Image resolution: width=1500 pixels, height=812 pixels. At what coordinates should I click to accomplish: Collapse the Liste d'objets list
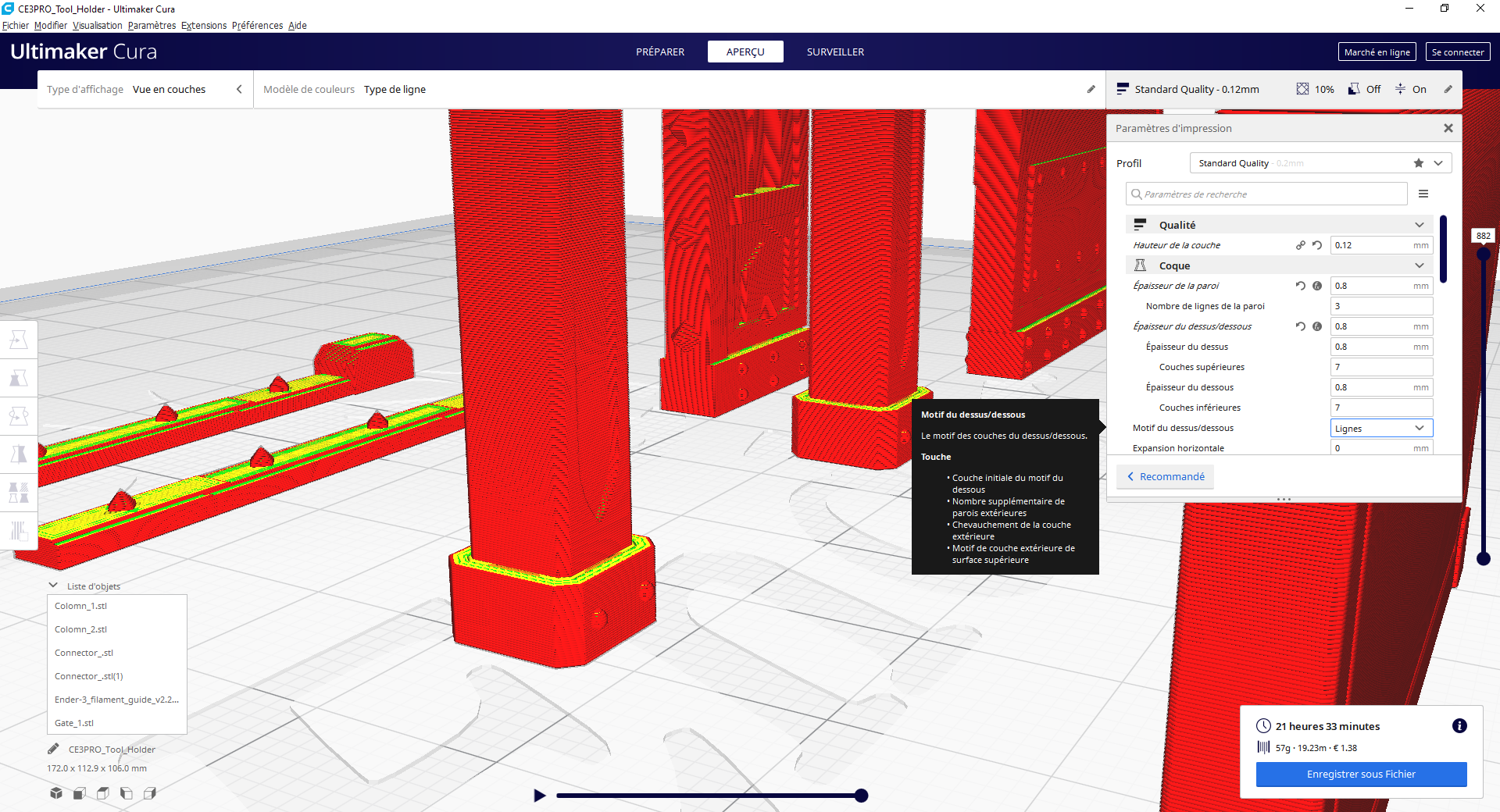[x=53, y=586]
